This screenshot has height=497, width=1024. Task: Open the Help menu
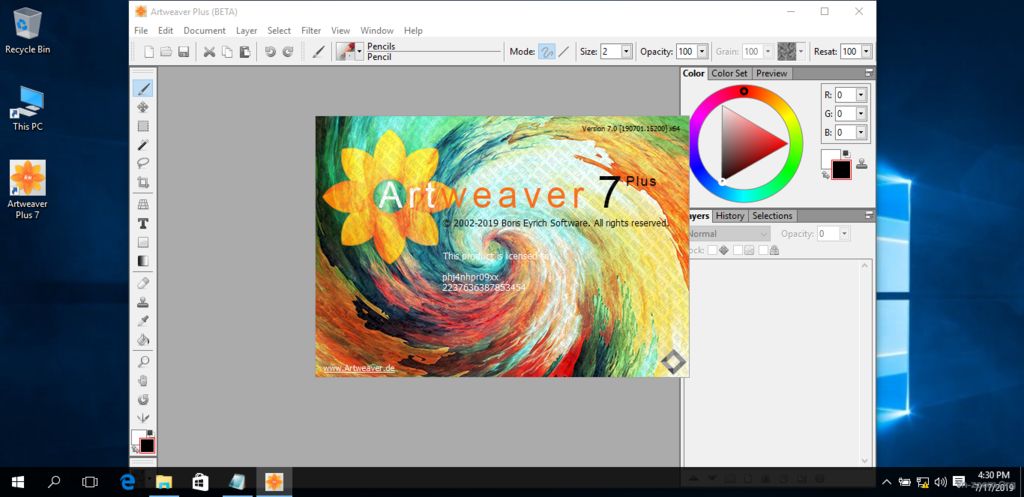tap(413, 31)
